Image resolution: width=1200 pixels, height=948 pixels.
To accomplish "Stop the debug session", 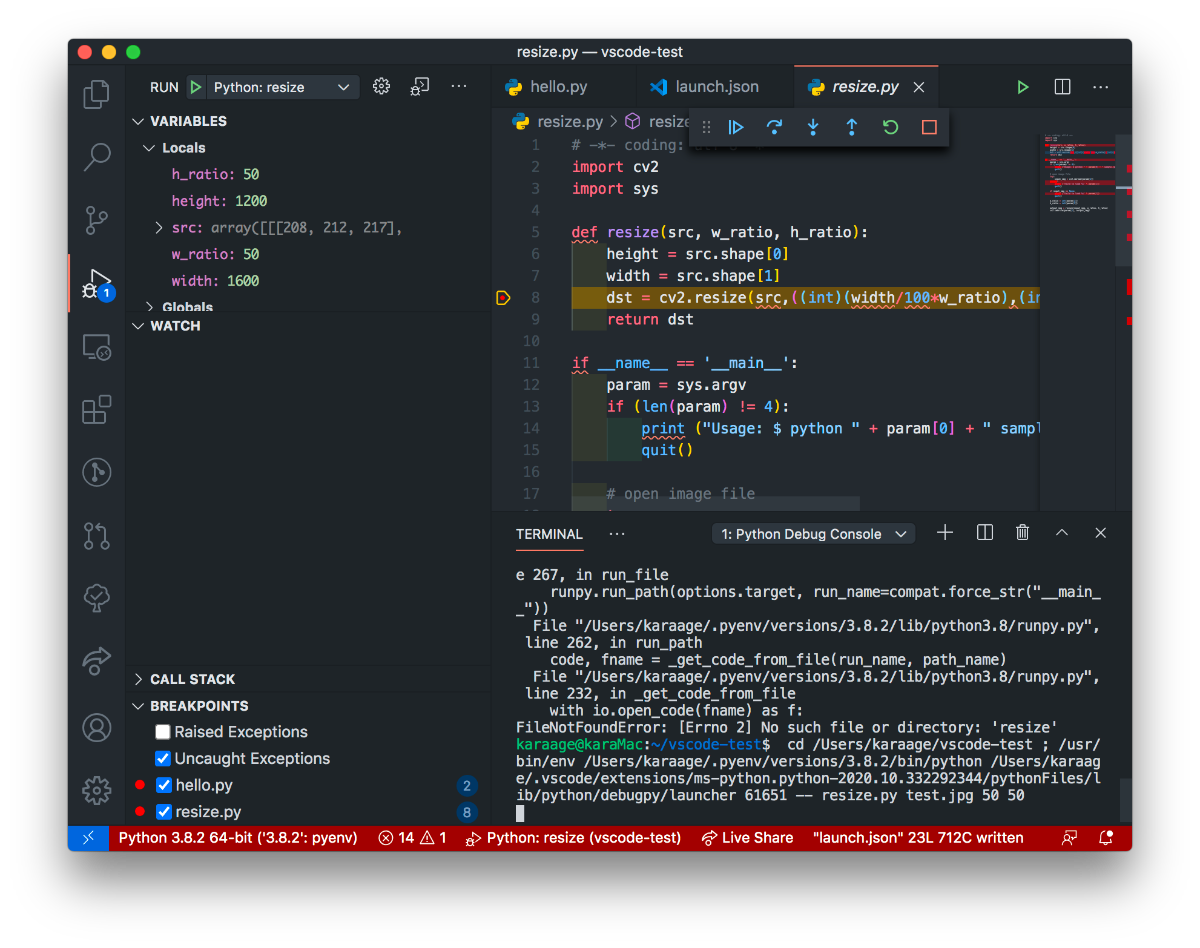I will tap(929, 127).
